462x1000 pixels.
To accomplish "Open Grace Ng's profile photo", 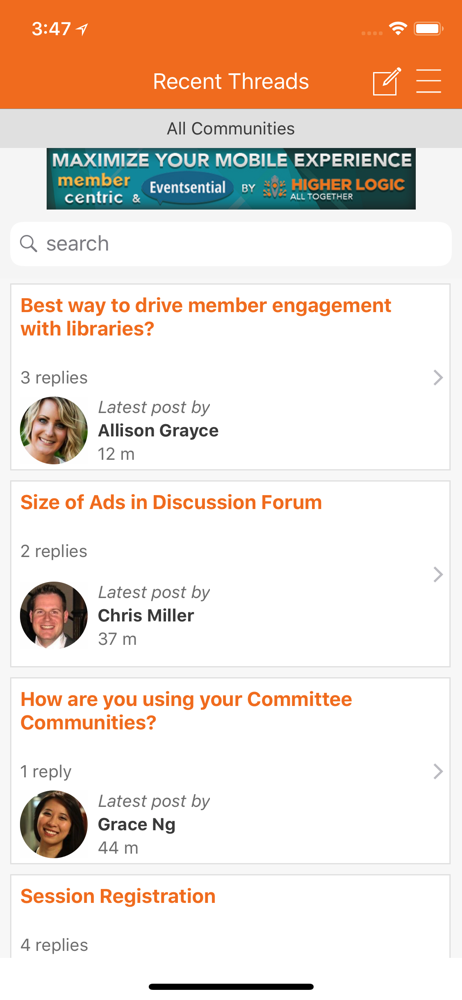I will [54, 824].
